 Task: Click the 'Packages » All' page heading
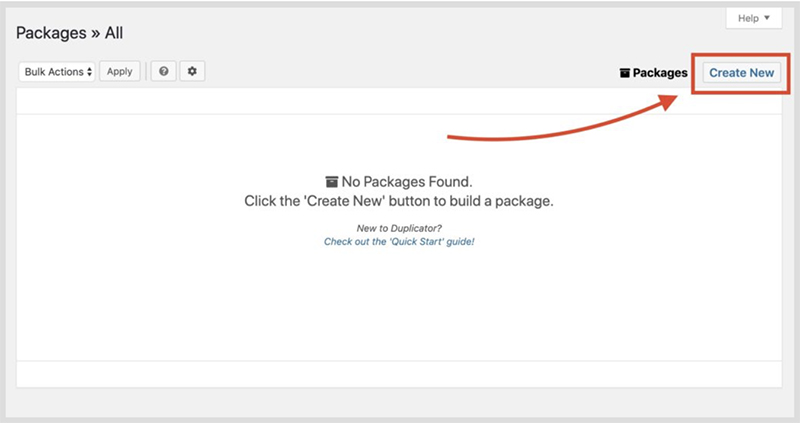coord(69,33)
